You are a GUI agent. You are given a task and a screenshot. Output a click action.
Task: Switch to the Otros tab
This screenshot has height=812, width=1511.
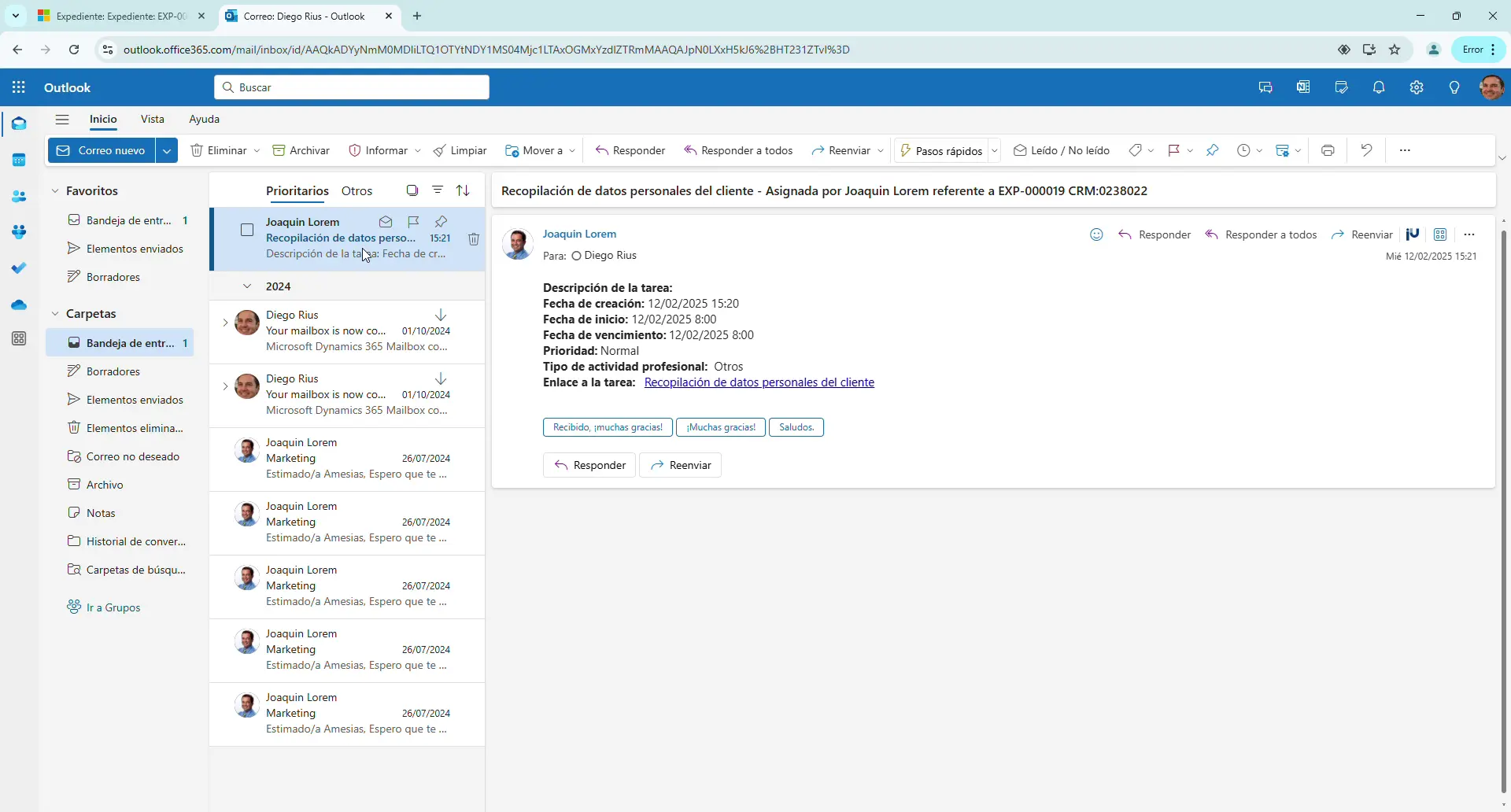(357, 191)
